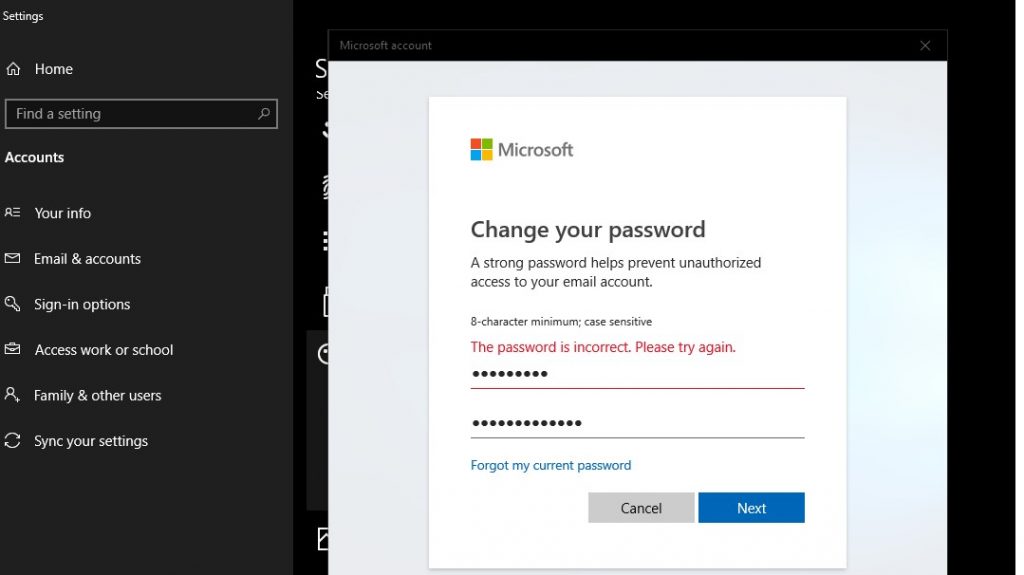Click the Your info person-card icon
The width and height of the screenshot is (1024, 575).
13,213
